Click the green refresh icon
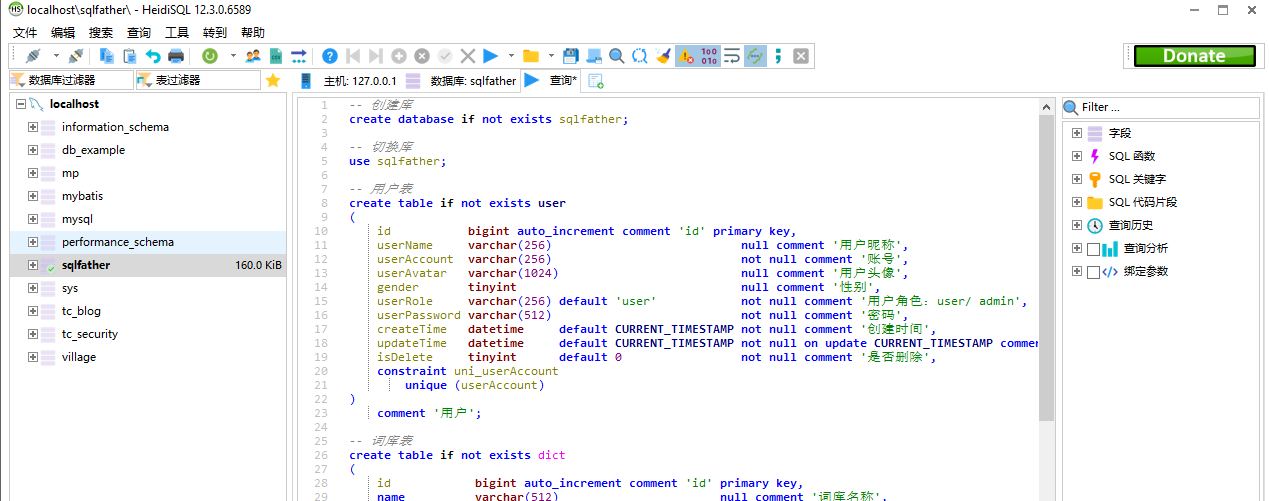Viewport: 1269px width, 501px height. point(210,56)
